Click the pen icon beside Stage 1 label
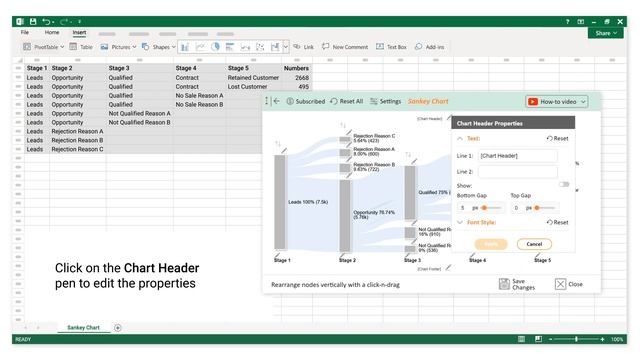This screenshot has height=360, width=640. (x=278, y=255)
